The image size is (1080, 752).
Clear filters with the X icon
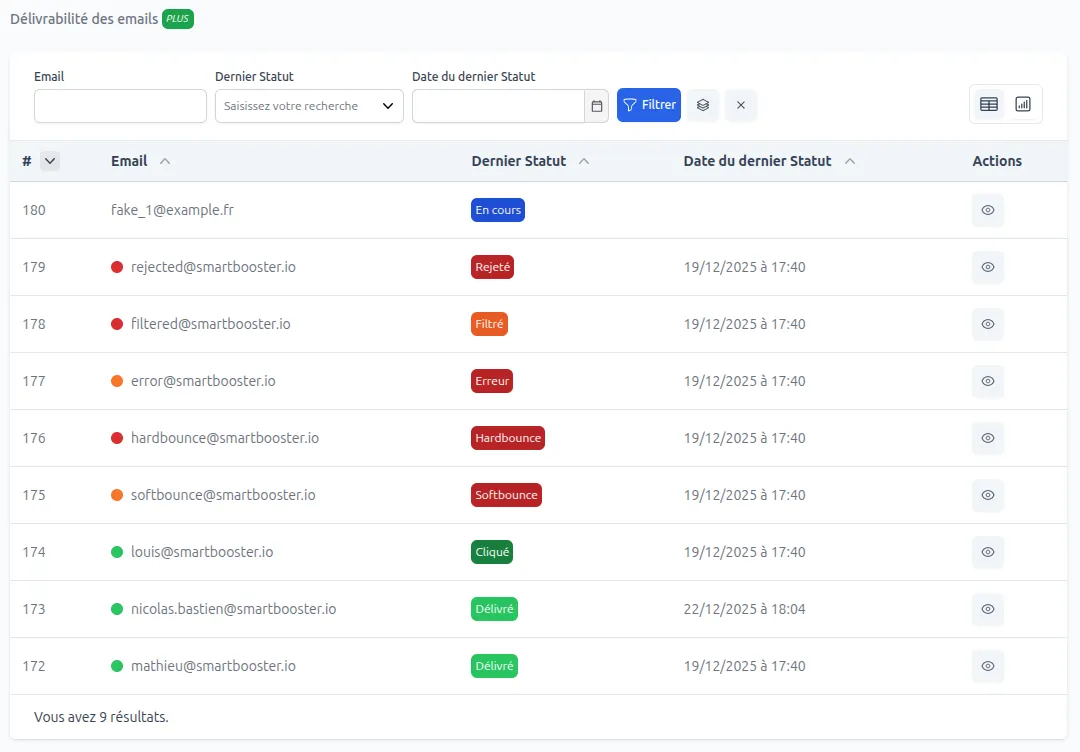tap(741, 105)
